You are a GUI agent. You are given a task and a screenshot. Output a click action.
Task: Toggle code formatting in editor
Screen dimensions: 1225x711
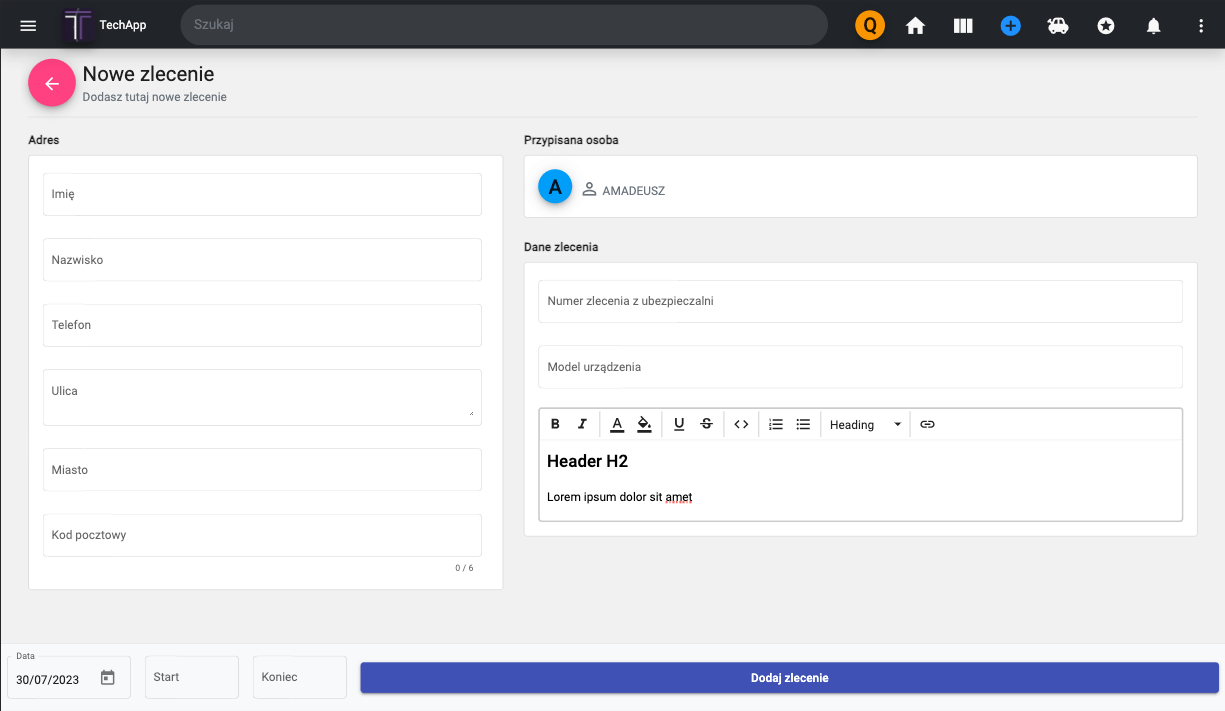[741, 424]
